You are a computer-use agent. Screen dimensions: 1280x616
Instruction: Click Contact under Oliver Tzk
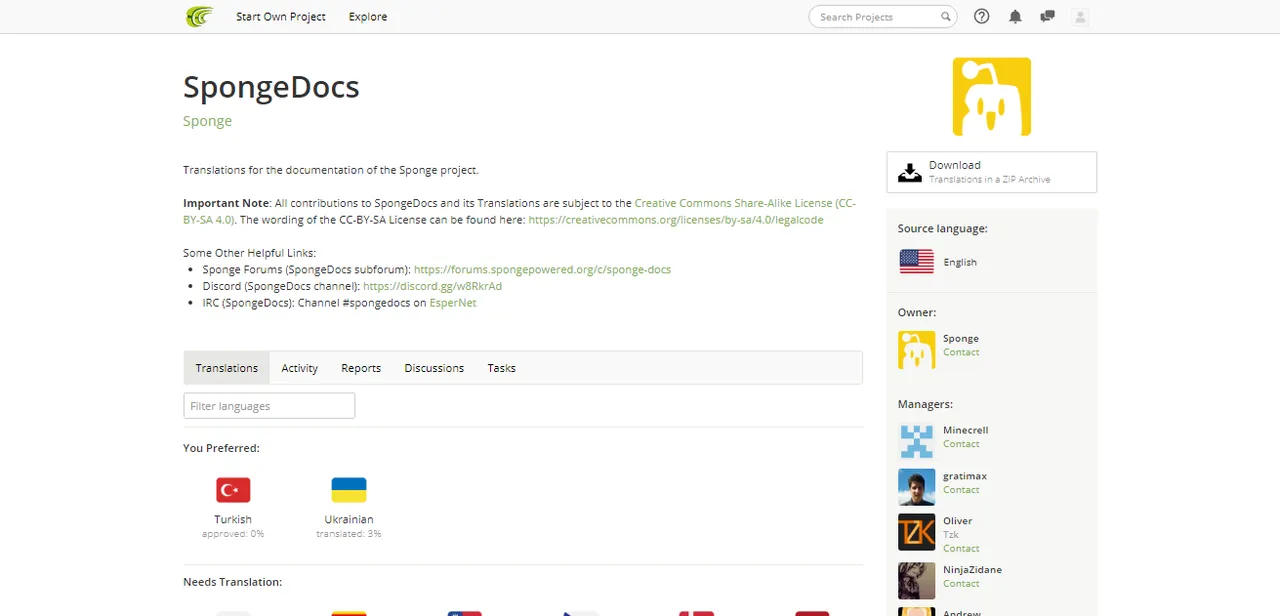coord(961,548)
